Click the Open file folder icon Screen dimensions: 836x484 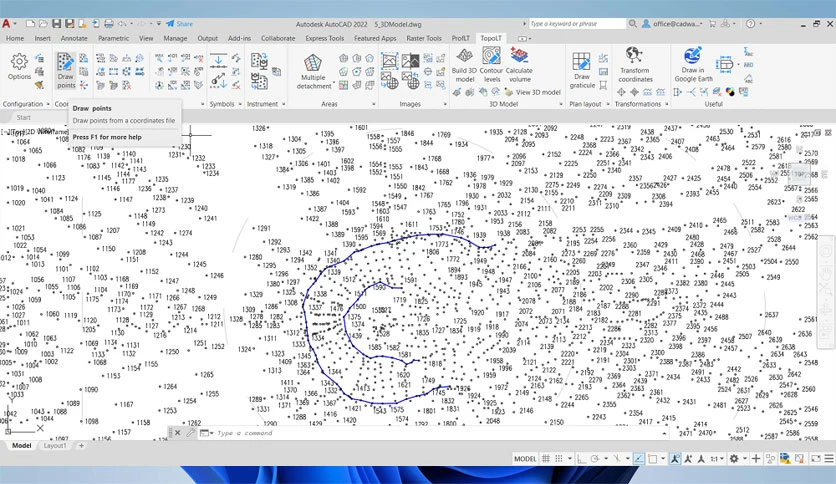point(43,24)
